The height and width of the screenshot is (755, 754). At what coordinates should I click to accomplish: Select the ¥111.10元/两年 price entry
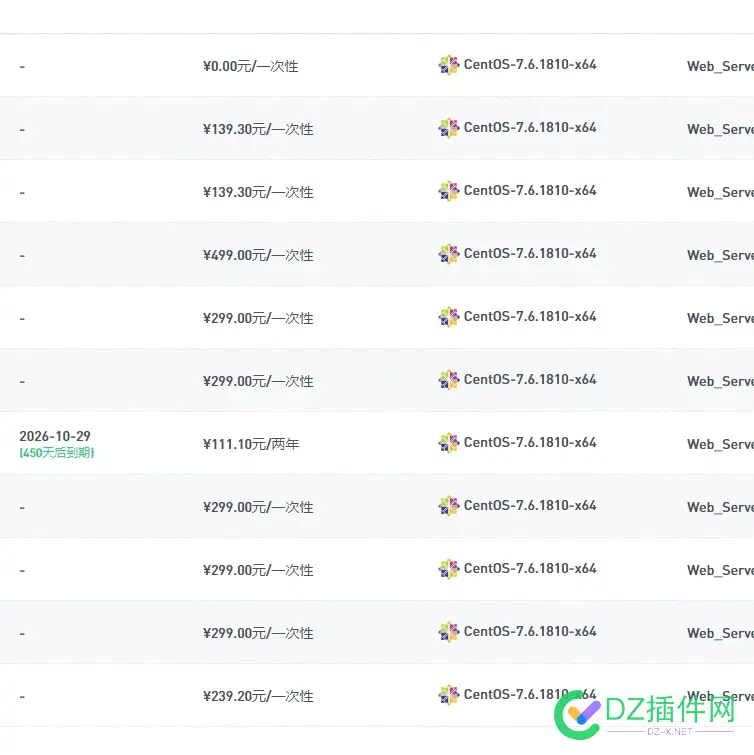point(250,445)
